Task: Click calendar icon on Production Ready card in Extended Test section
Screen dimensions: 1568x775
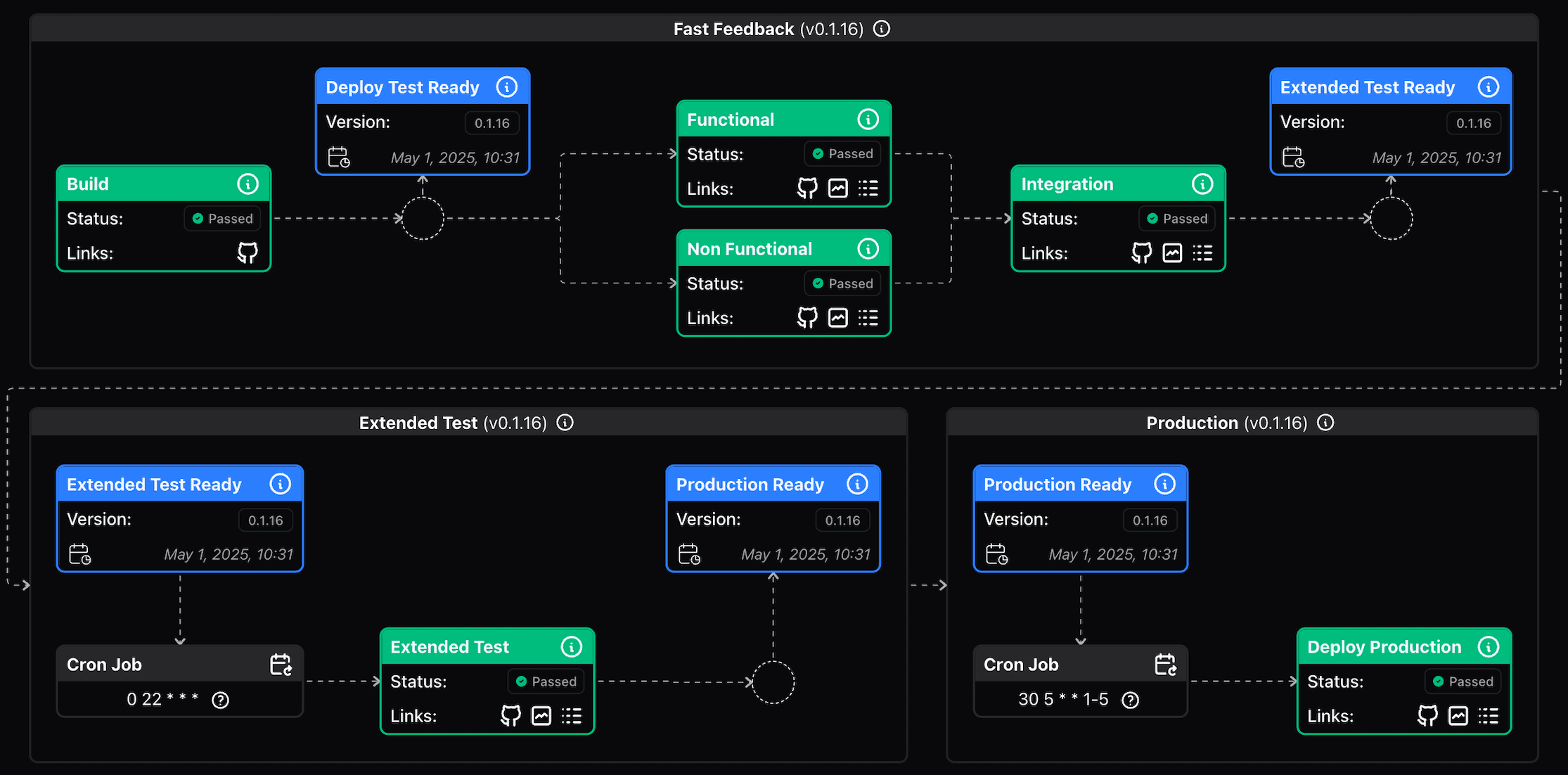Action: coord(689,554)
